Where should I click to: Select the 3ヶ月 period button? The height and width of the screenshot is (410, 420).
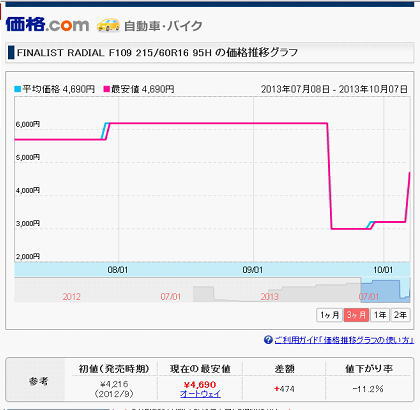click(356, 315)
